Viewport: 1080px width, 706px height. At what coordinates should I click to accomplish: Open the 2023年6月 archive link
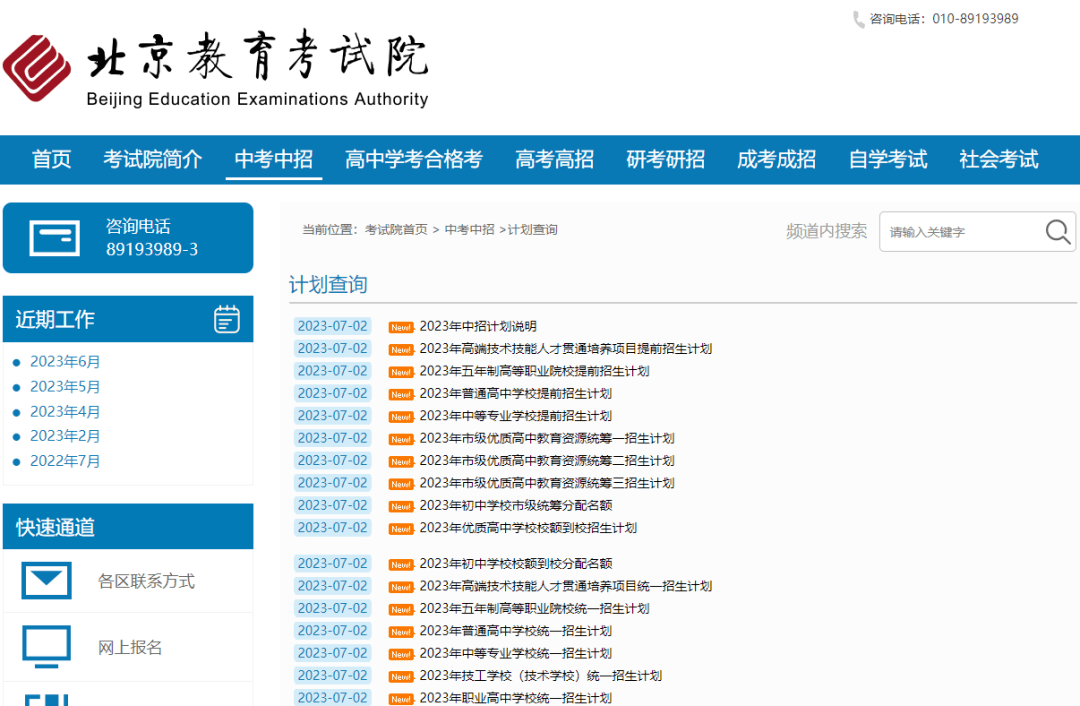click(65, 361)
